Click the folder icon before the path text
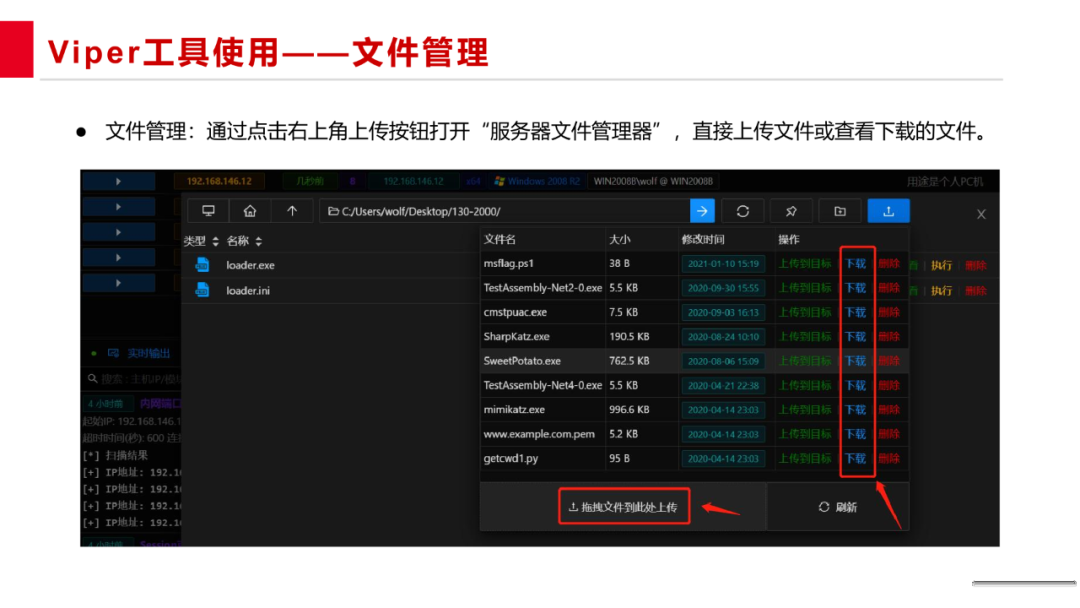Image resolution: width=1080 pixels, height=608 pixels. coord(333,211)
